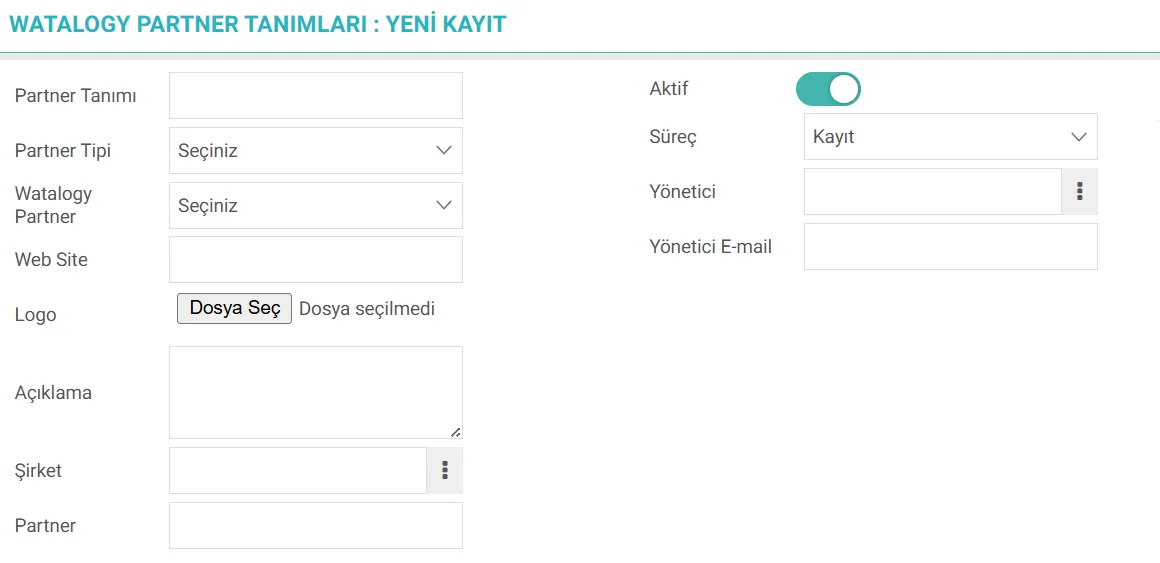Open the Süreç dropdown showing Kayıt
Screen dimensions: 1160x563
tap(950, 137)
